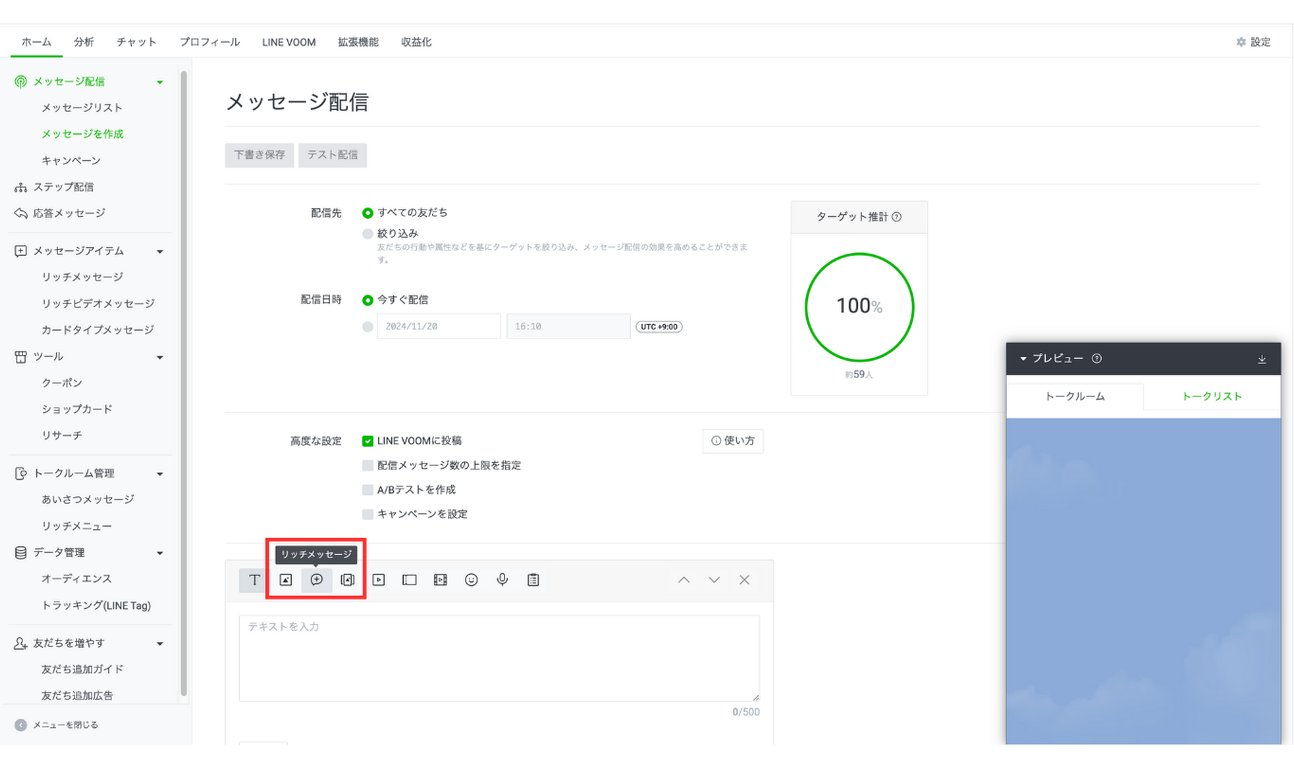Click the データ管理 database icon

pyautogui.click(x=21, y=553)
